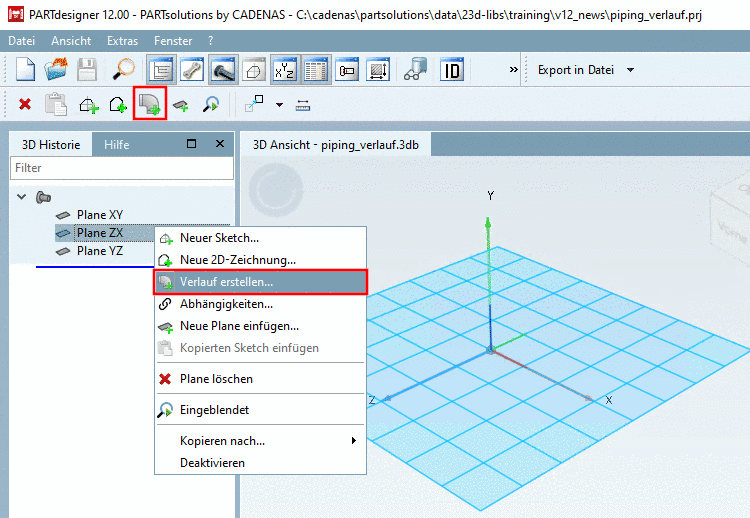Click the hatched dimension window icon
Viewport: 750px width, 518px height.
378,70
